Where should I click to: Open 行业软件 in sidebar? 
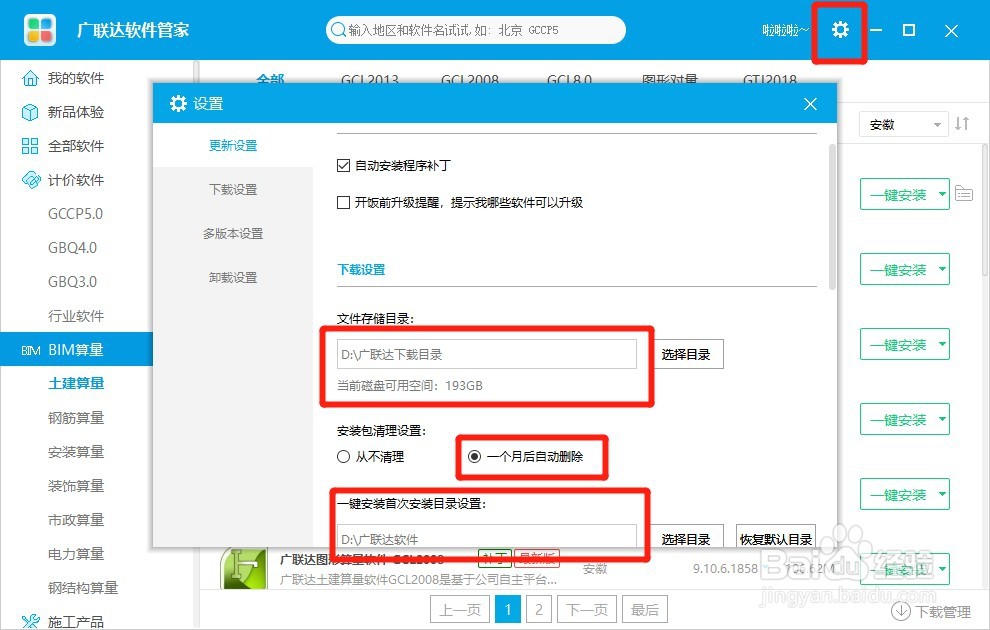click(76, 316)
